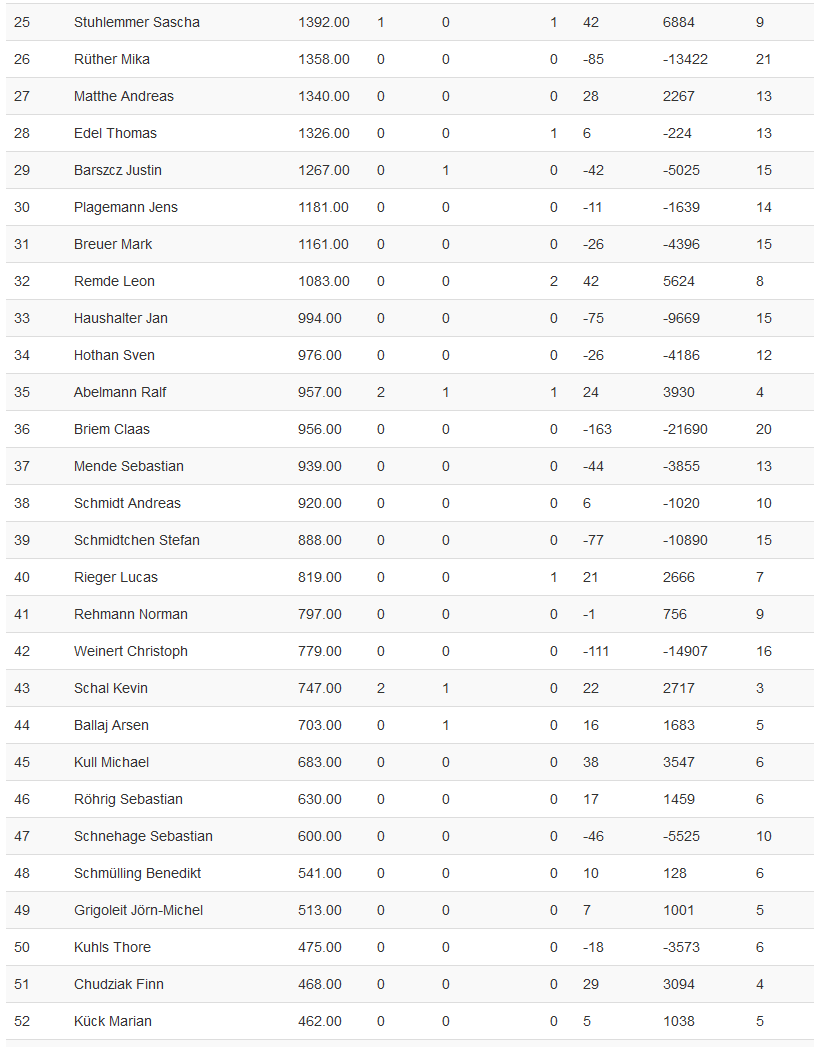Click on Ballaj Arsen's name
The height and width of the screenshot is (1047, 814).
111,725
